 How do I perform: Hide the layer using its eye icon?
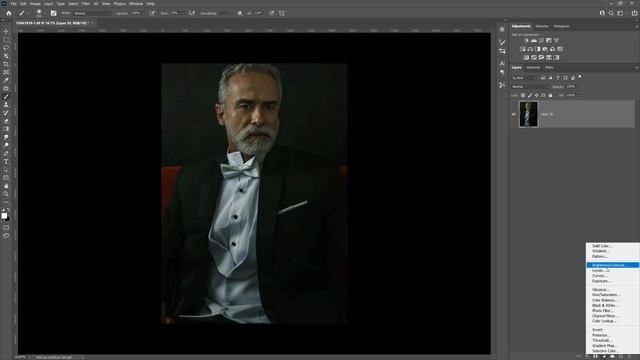[514, 114]
